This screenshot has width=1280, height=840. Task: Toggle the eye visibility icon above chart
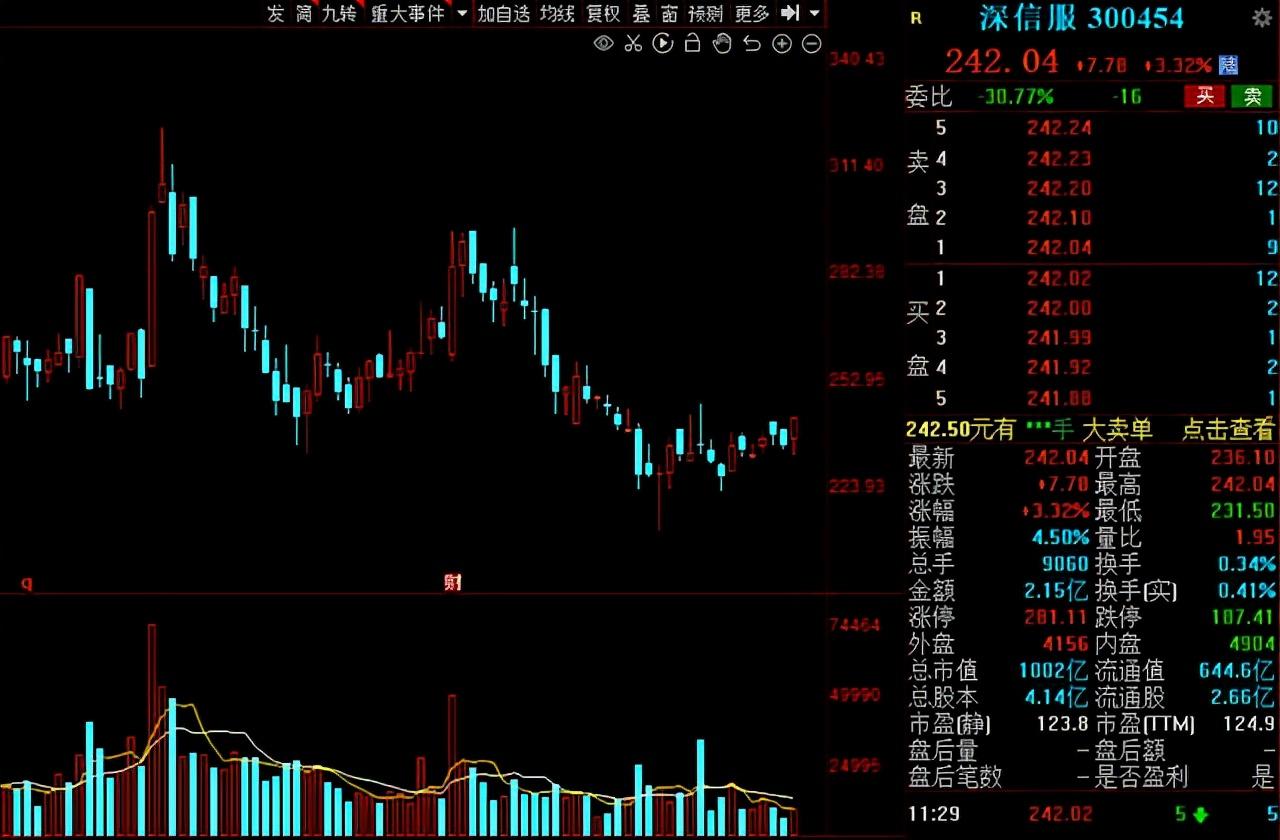[x=603, y=43]
